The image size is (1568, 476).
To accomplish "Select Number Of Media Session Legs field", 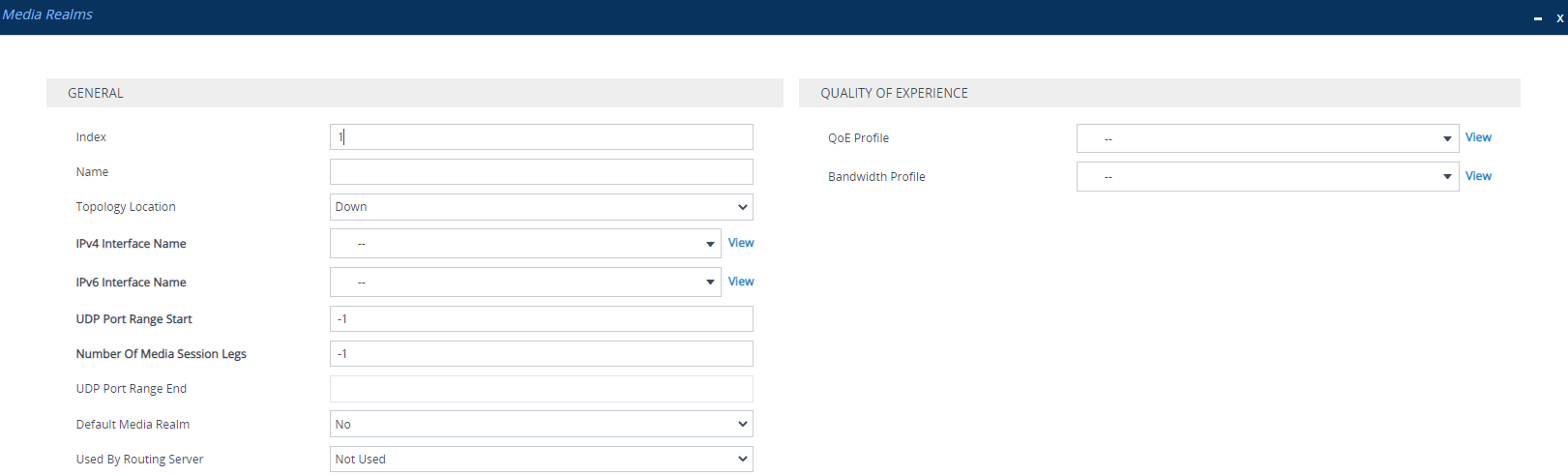I will (x=542, y=354).
